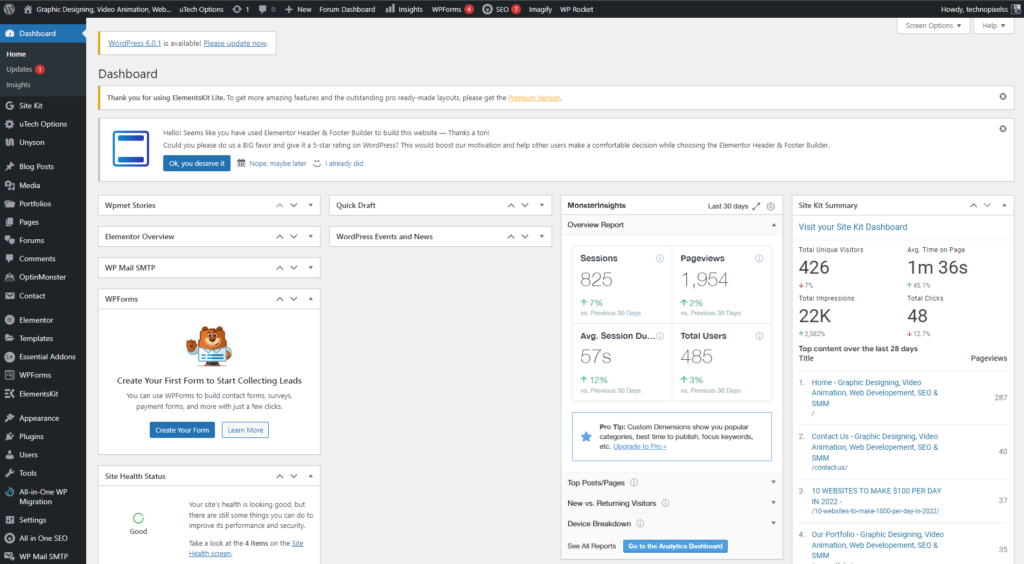1024x564 pixels.
Task: Open Pages in sidebar
Action: tap(29, 222)
